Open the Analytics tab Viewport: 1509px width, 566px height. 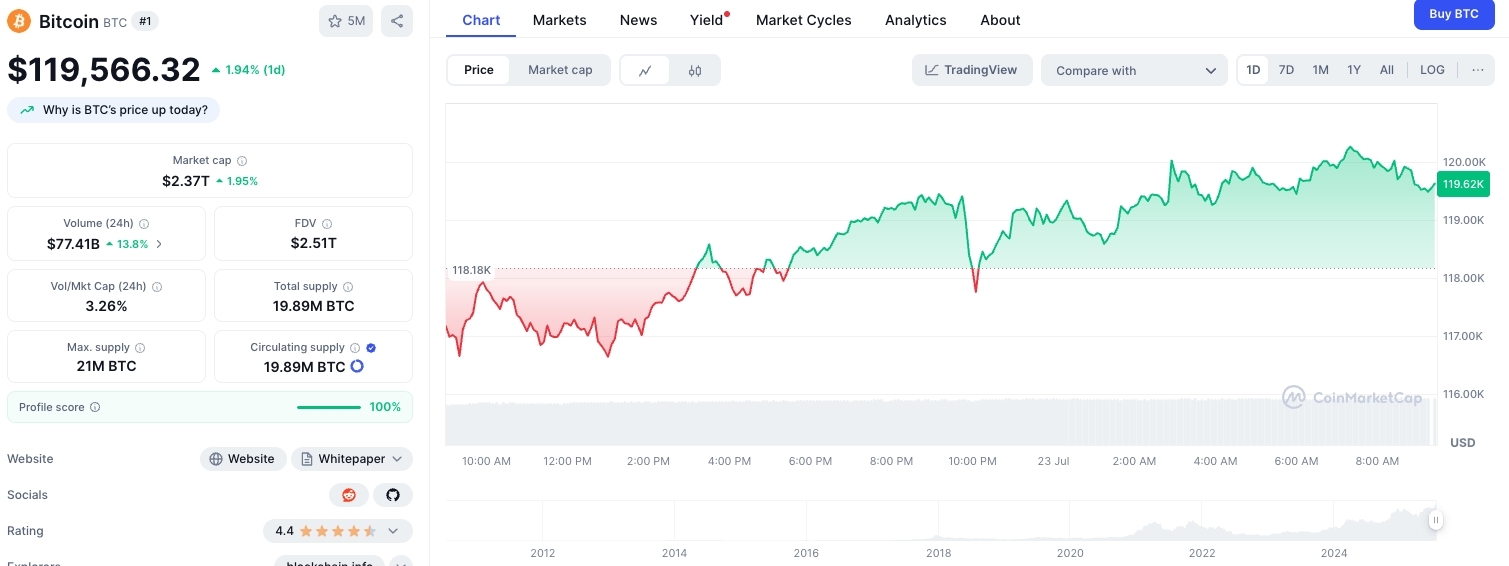click(x=915, y=20)
